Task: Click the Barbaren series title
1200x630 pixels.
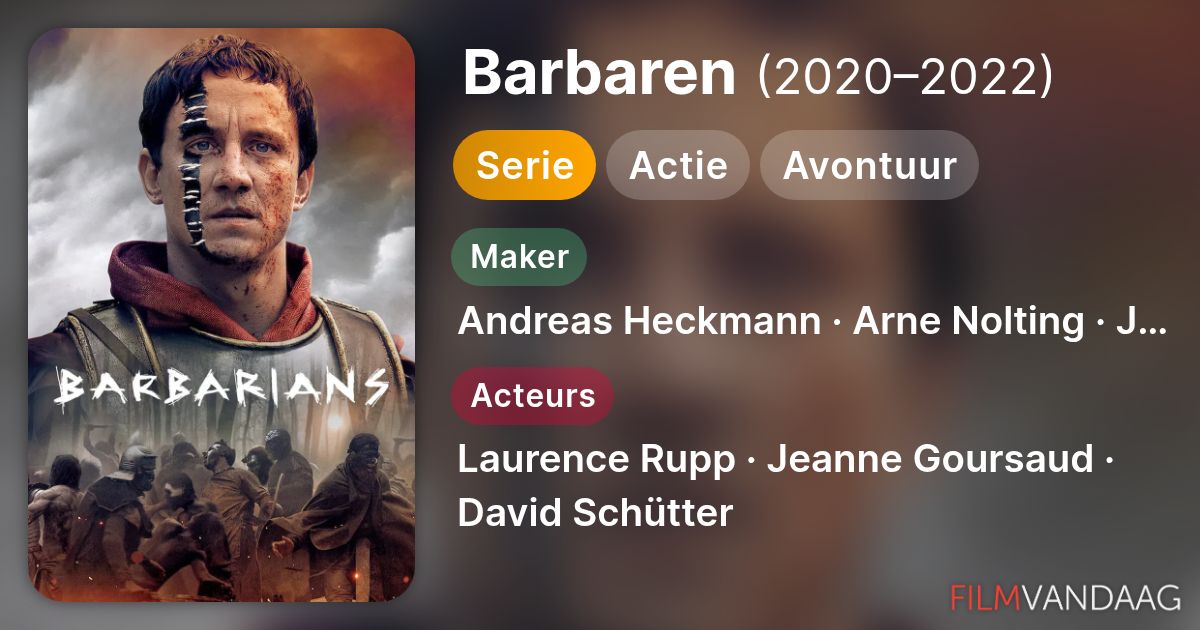Action: pos(599,73)
